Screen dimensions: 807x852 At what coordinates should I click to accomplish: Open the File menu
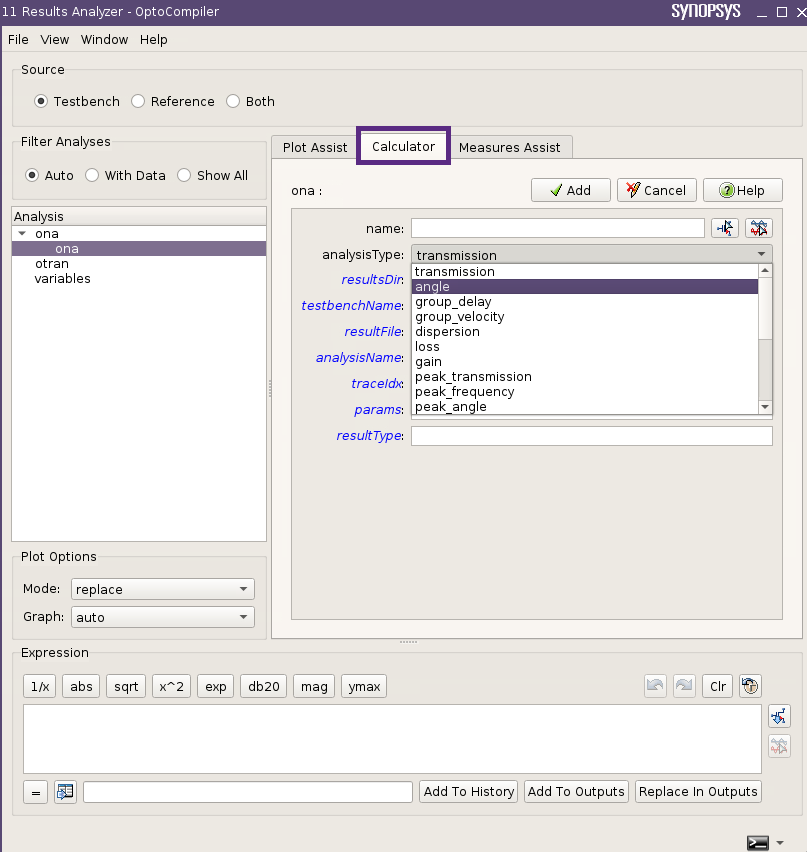pyautogui.click(x=18, y=40)
